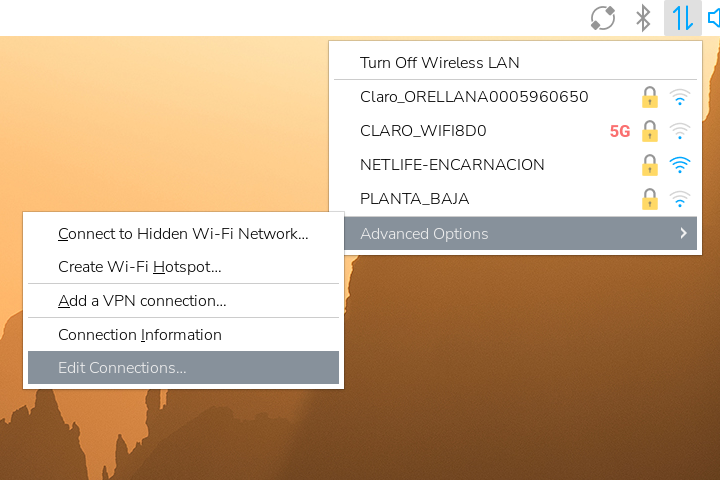Screen dimensions: 720x480
Task: Open the Bluetooth tray menu
Action: tap(643, 18)
